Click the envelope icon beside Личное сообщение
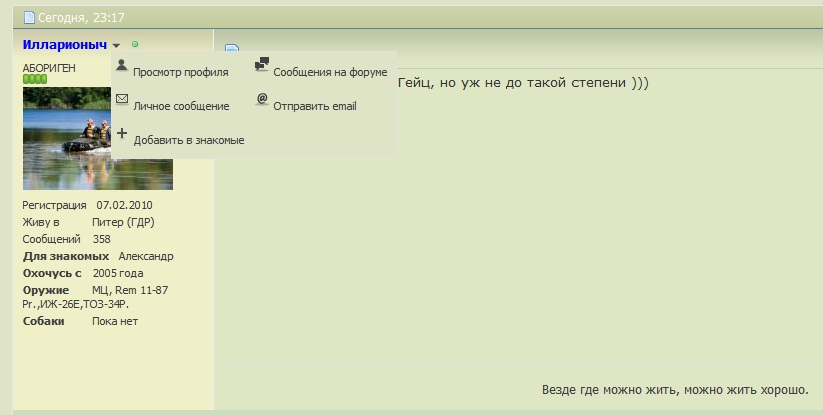This screenshot has height=415, width=823. click(121, 100)
